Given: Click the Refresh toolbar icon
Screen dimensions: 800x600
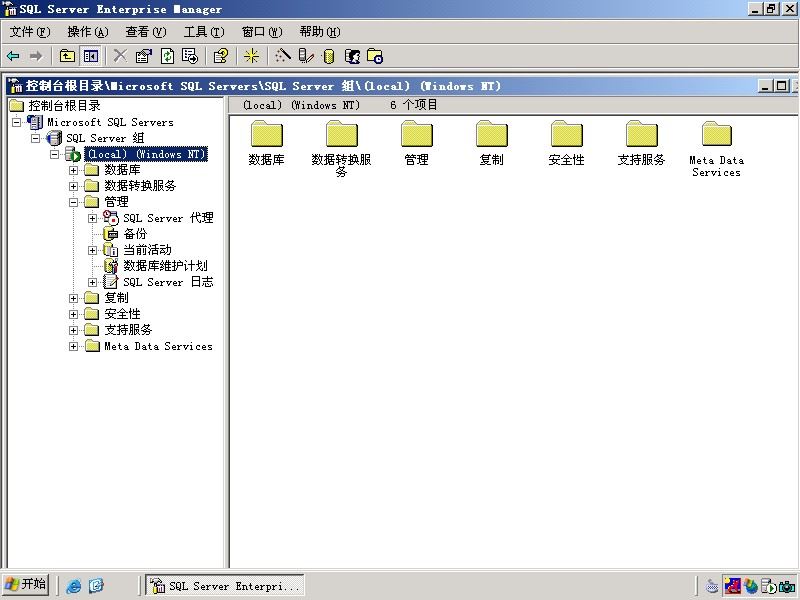Looking at the screenshot, I should coord(167,56).
